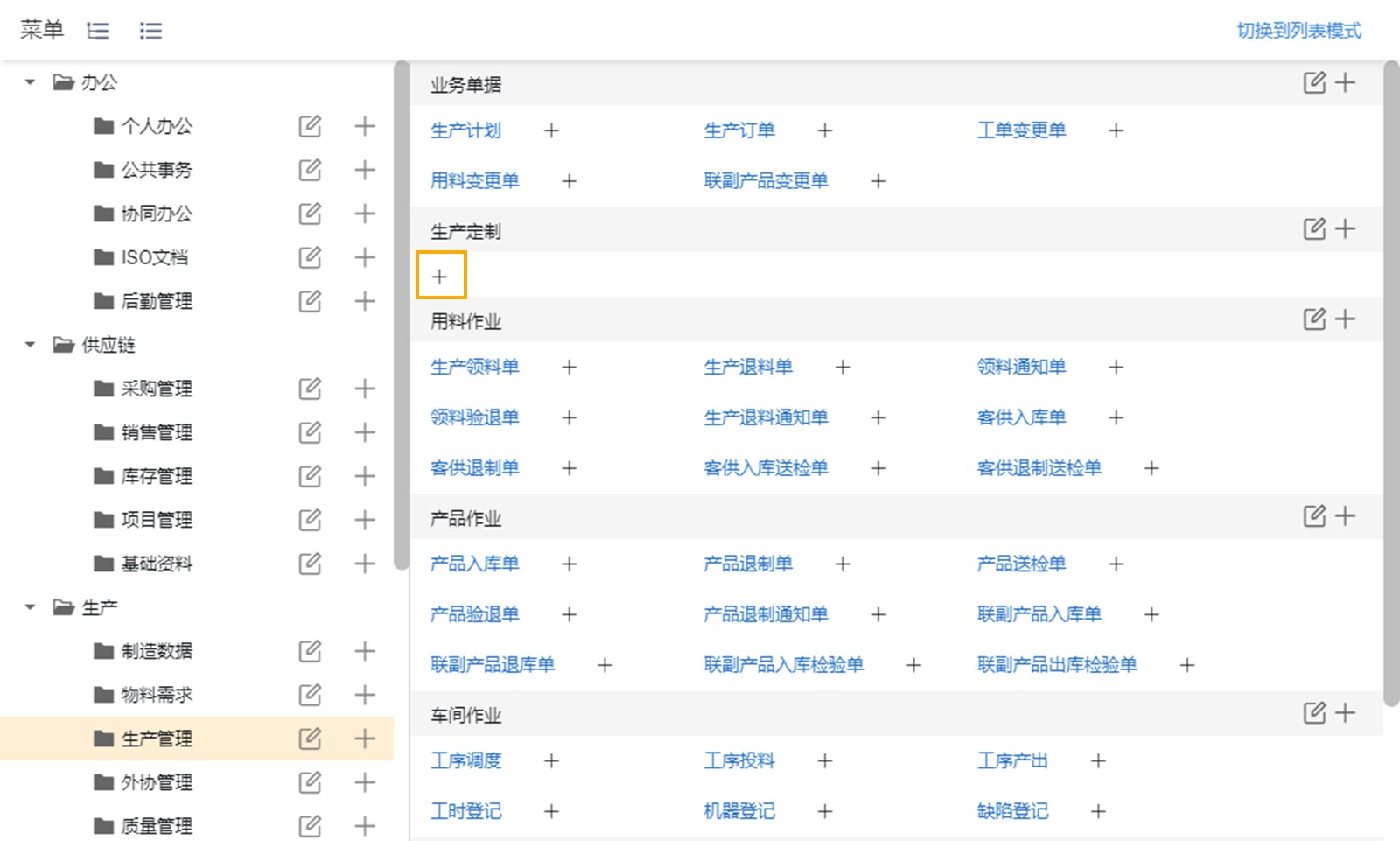The width and height of the screenshot is (1400, 841).
Task: Click the left tree panel scrollbar
Action: pyautogui.click(x=401, y=315)
